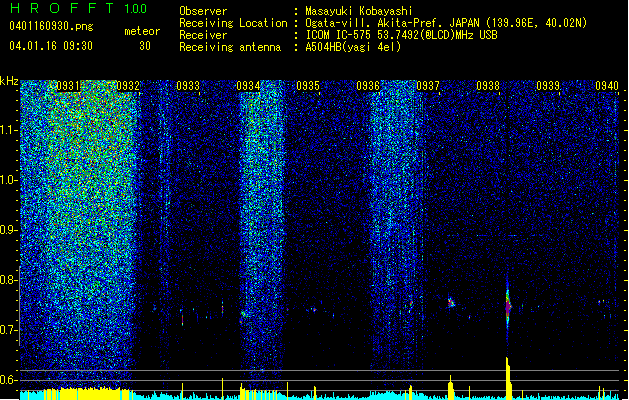The width and height of the screenshot is (629, 400).
Task: Click the 0.7 kHz axis label
Action: (x=9, y=330)
